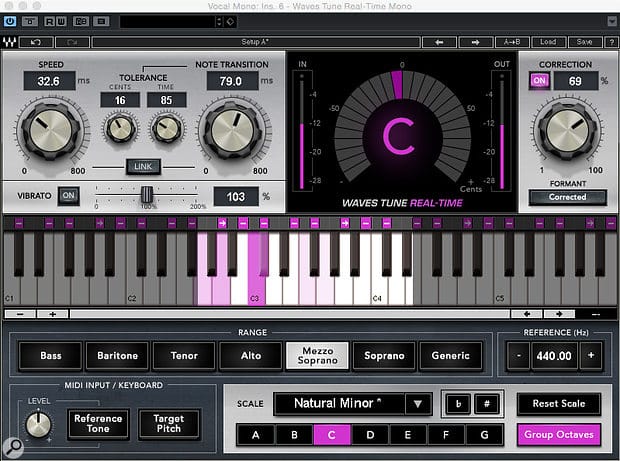620x461 pixels.
Task: Click the Vibrato amount slider handle
Action: (x=146, y=194)
